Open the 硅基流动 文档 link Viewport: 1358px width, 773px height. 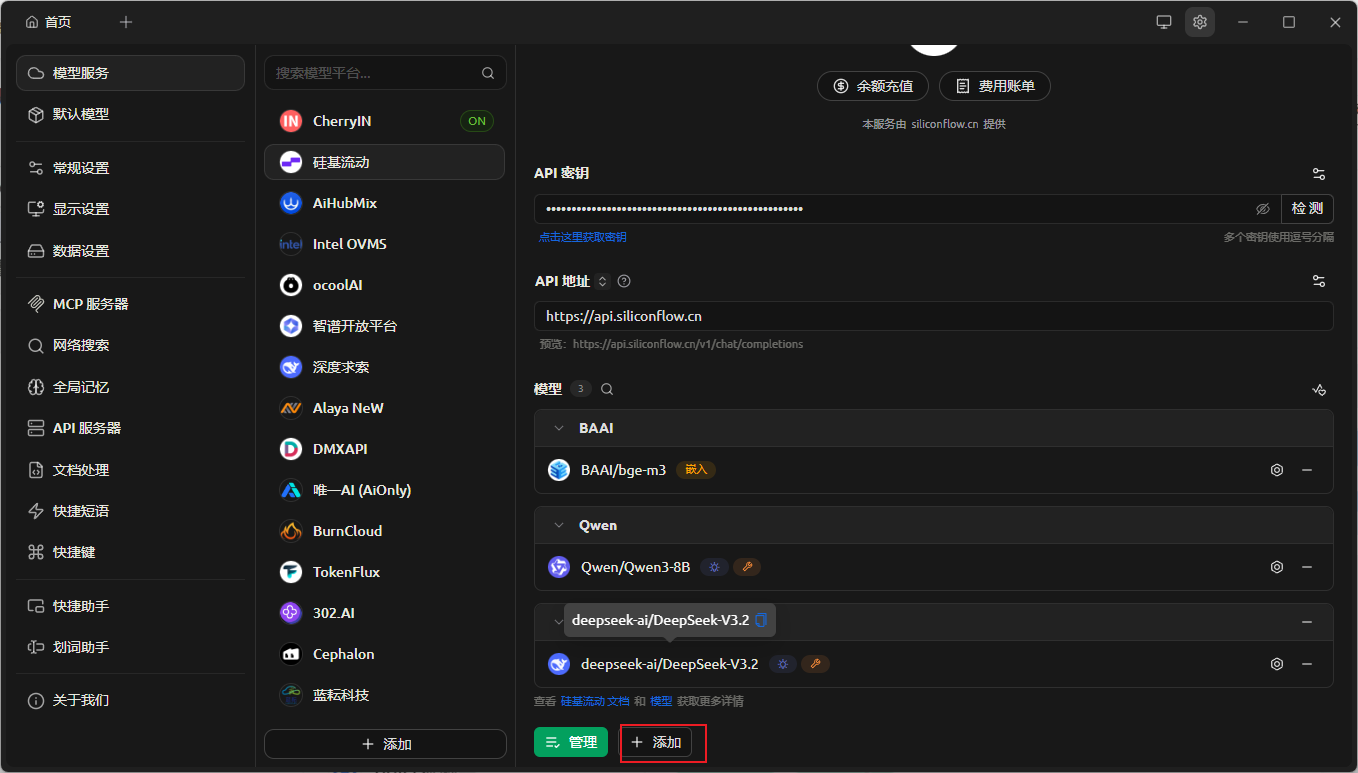tap(594, 701)
